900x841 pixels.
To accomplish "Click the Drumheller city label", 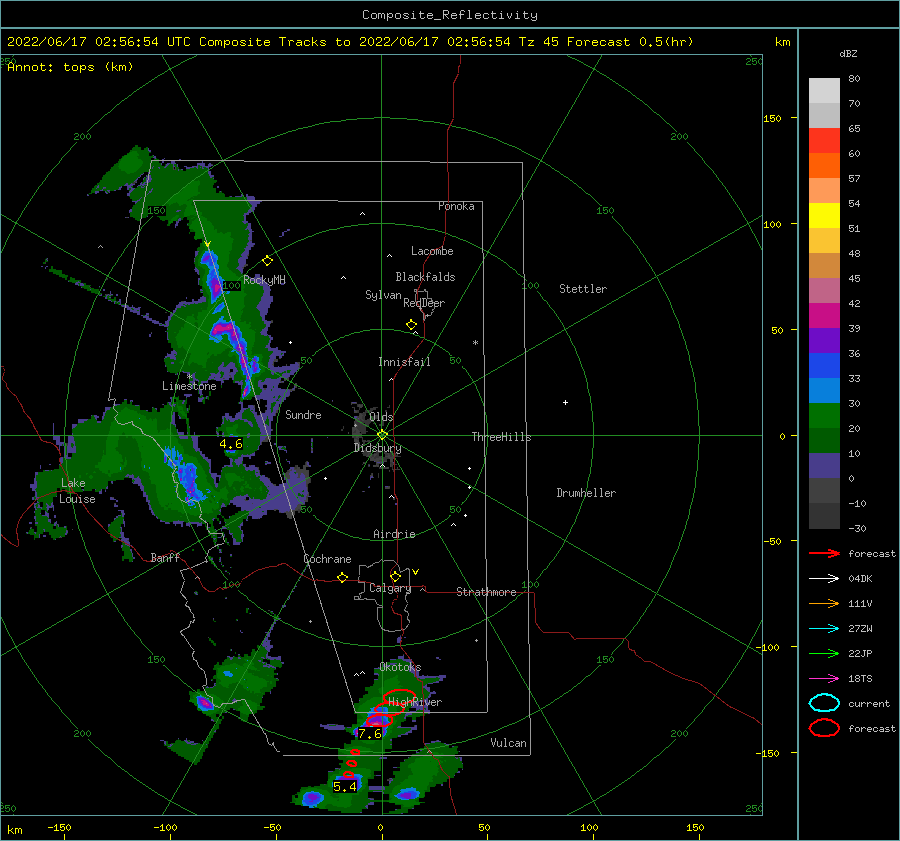I will [586, 493].
